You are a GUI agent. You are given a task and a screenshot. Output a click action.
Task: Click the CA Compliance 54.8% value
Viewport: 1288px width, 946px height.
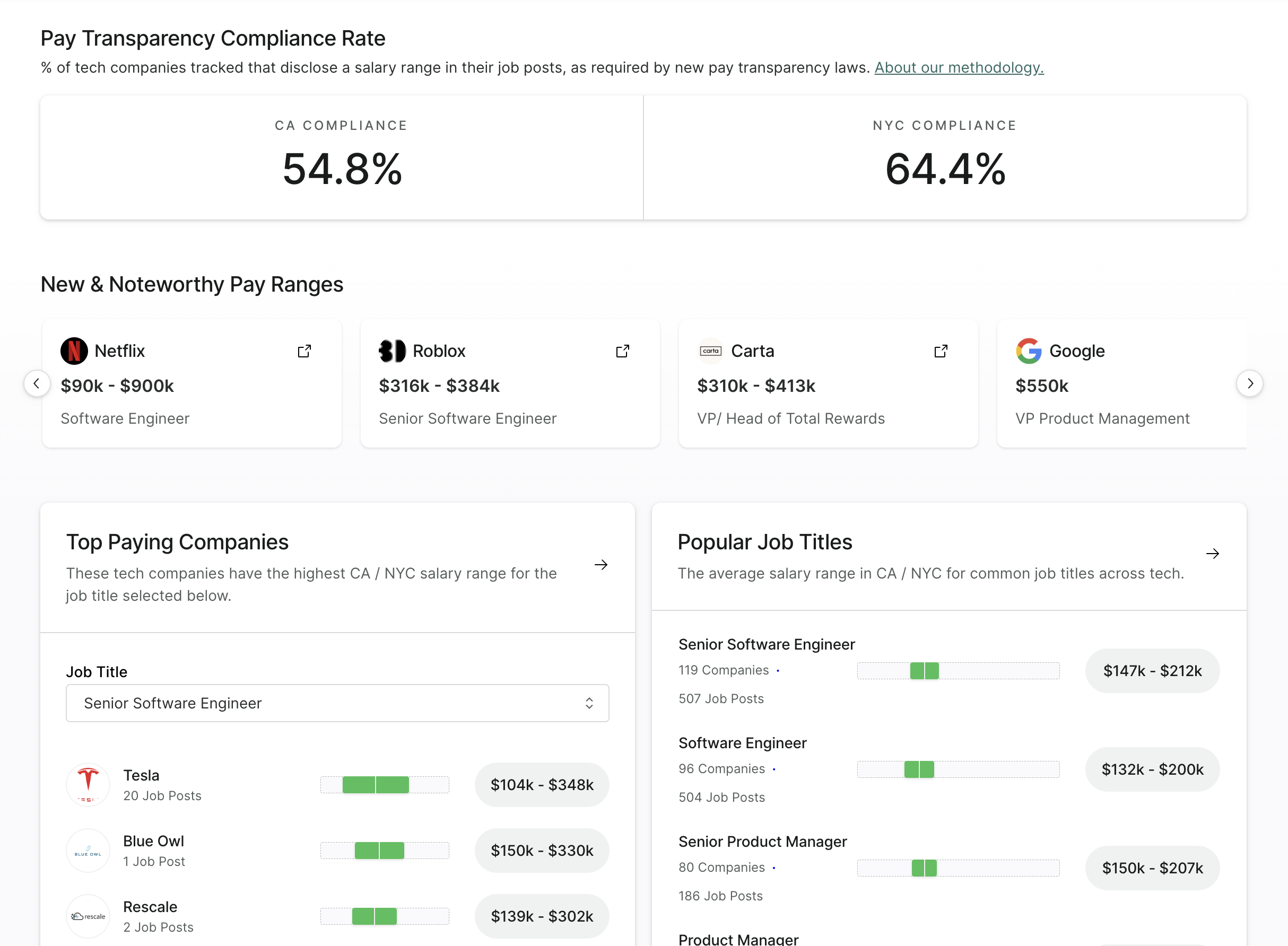342,169
